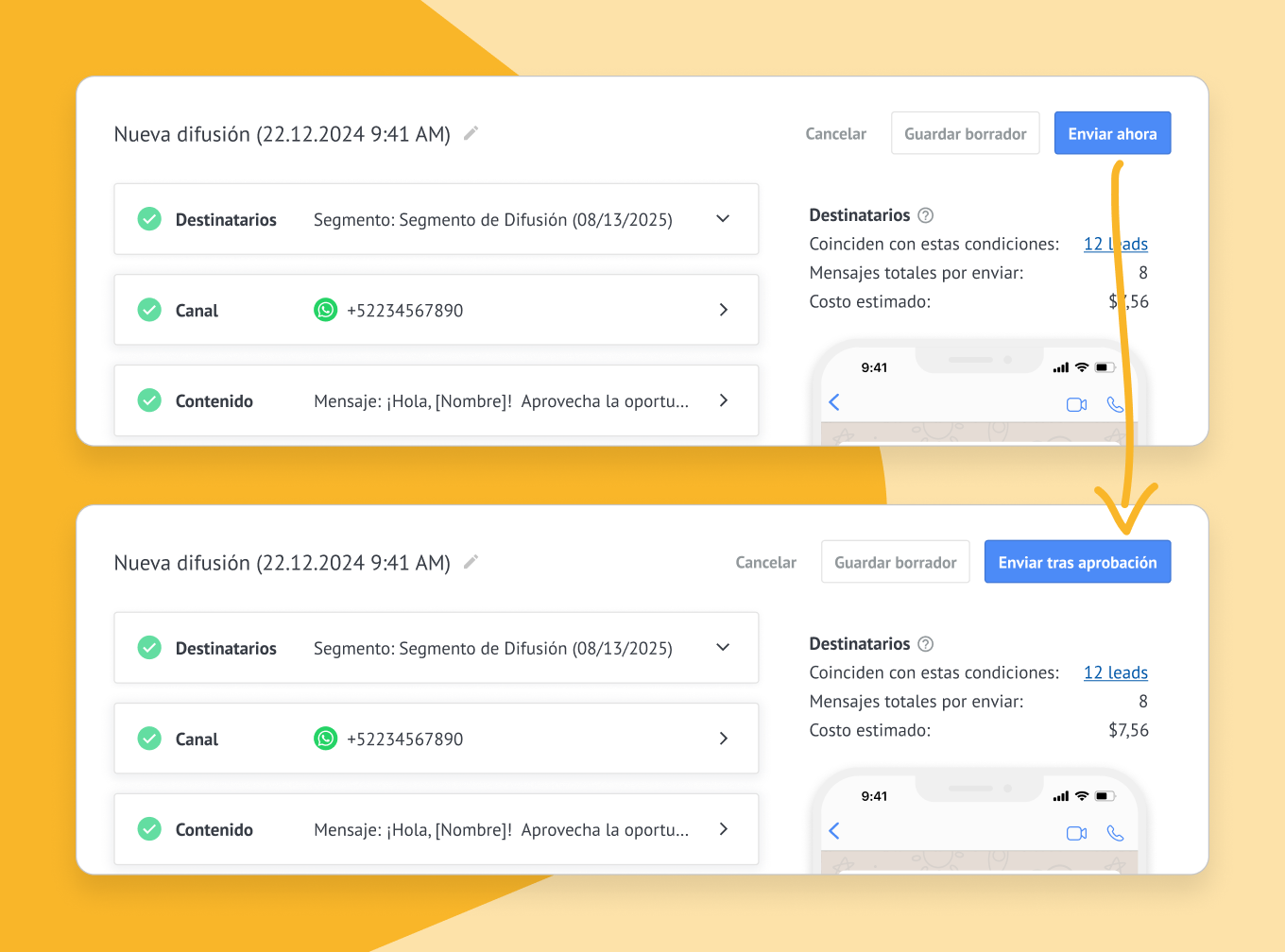Image resolution: width=1285 pixels, height=952 pixels.
Task: Click Cancelar next to Enviar ahora
Action: coord(835,134)
